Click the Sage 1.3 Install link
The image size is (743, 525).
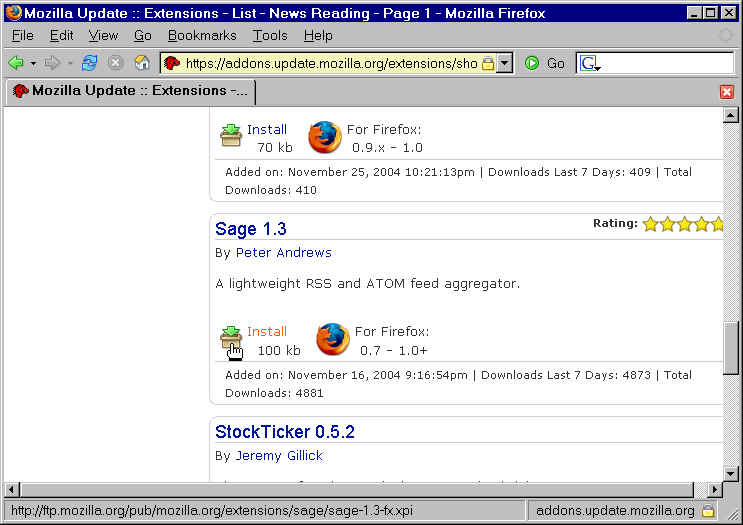click(x=267, y=331)
